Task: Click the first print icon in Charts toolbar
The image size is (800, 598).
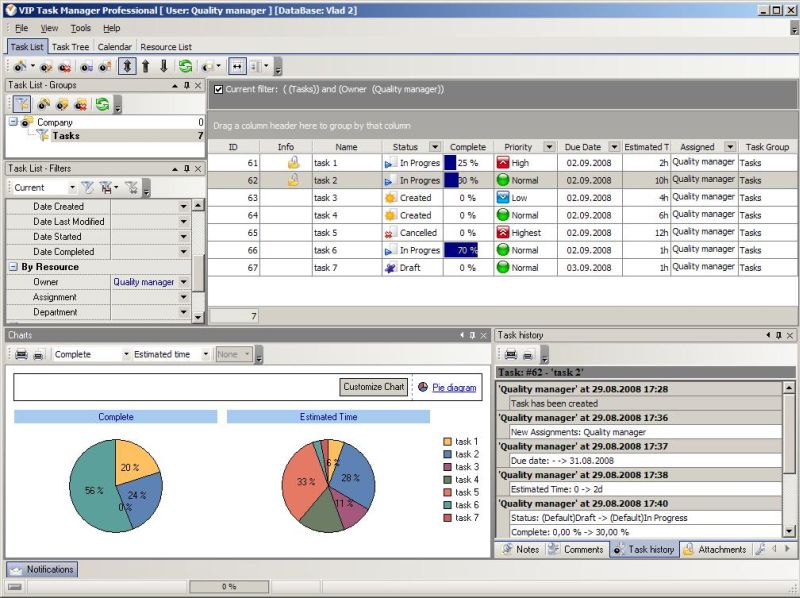Action: pos(21,354)
